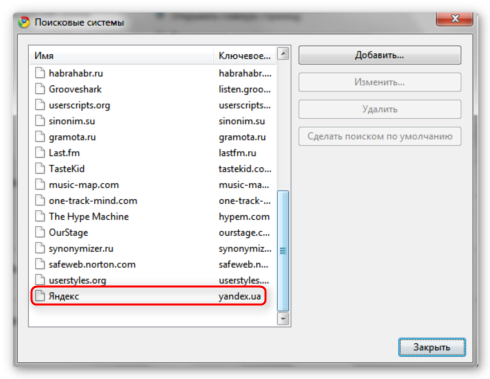Select the habrahabr.ru search engine name
490x379 pixels.
point(76,73)
